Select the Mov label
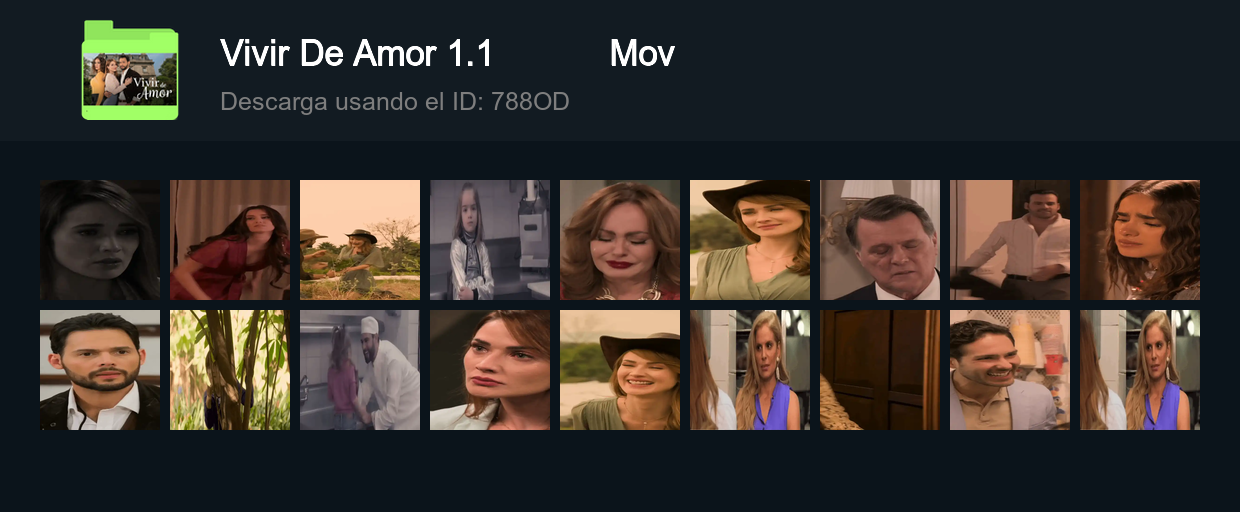 point(642,54)
